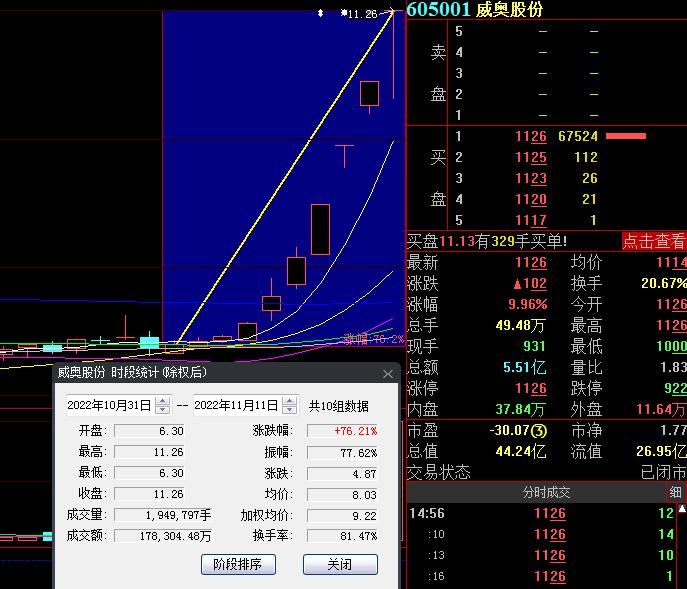The image size is (687, 589).
Task: Increase the start date with the up arrow
Action: [x=162, y=401]
